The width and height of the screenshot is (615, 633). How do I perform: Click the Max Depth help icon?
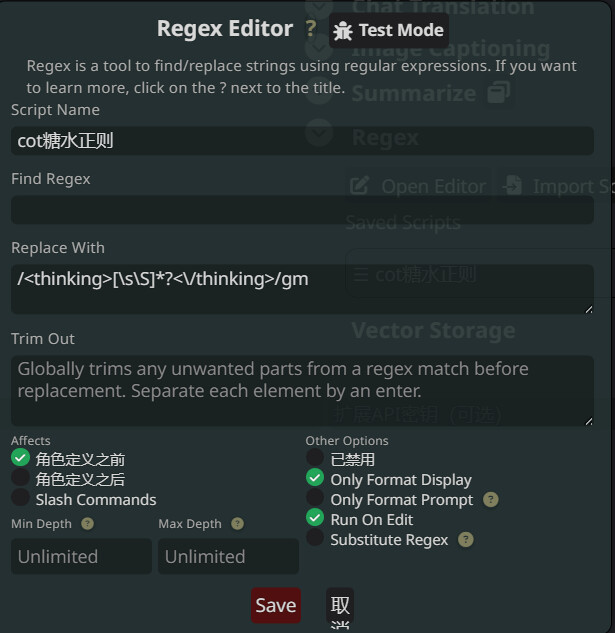point(237,523)
